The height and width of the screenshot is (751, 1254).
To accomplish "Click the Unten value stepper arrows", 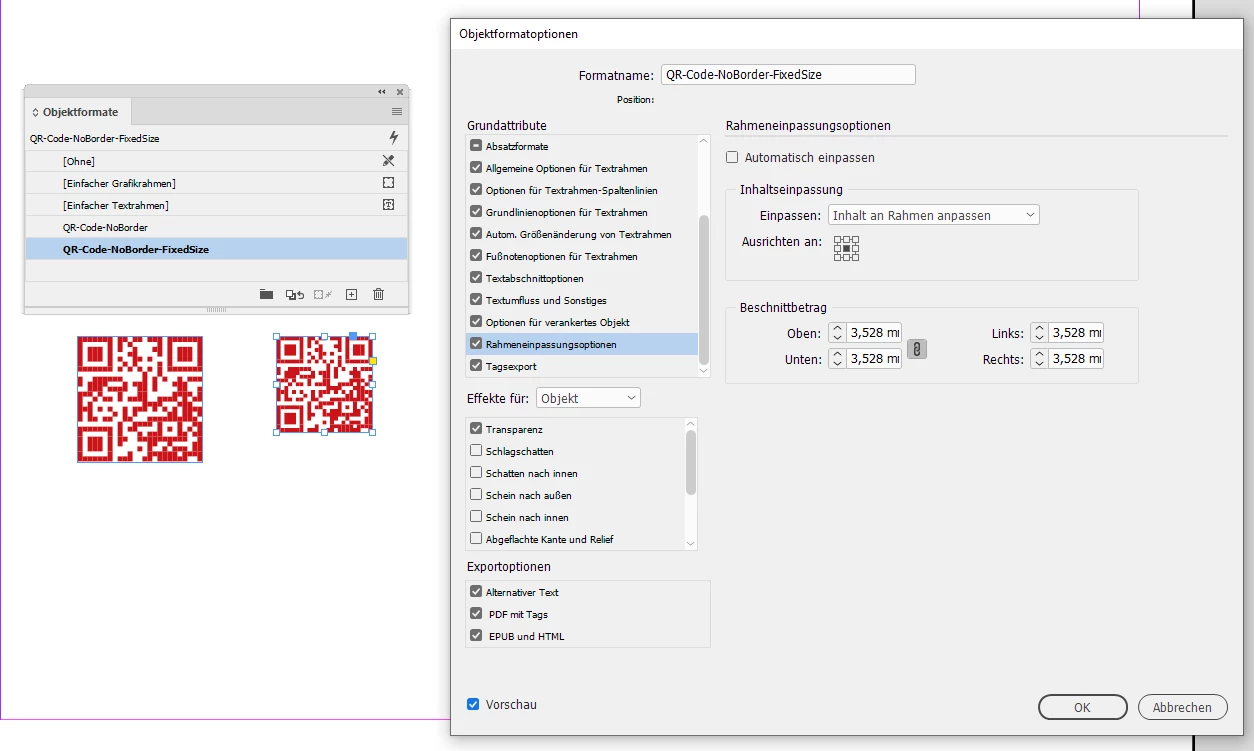I will (x=837, y=358).
